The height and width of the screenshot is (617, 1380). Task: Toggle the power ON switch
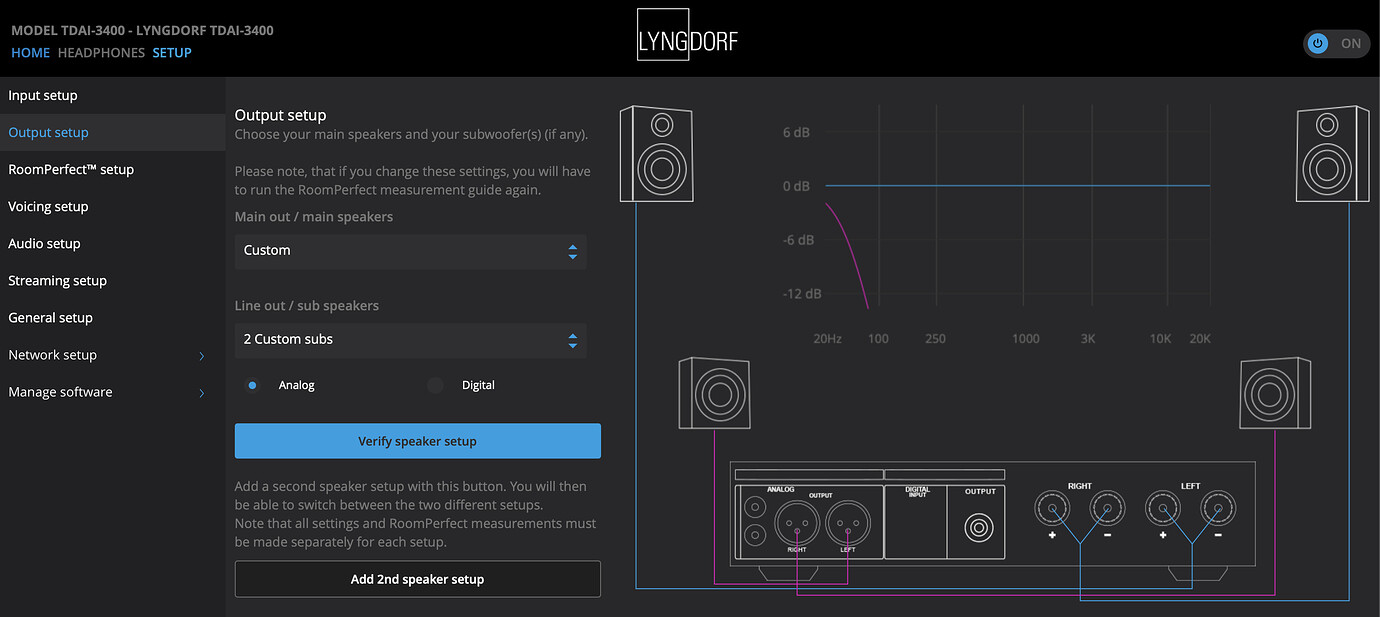pos(1336,43)
